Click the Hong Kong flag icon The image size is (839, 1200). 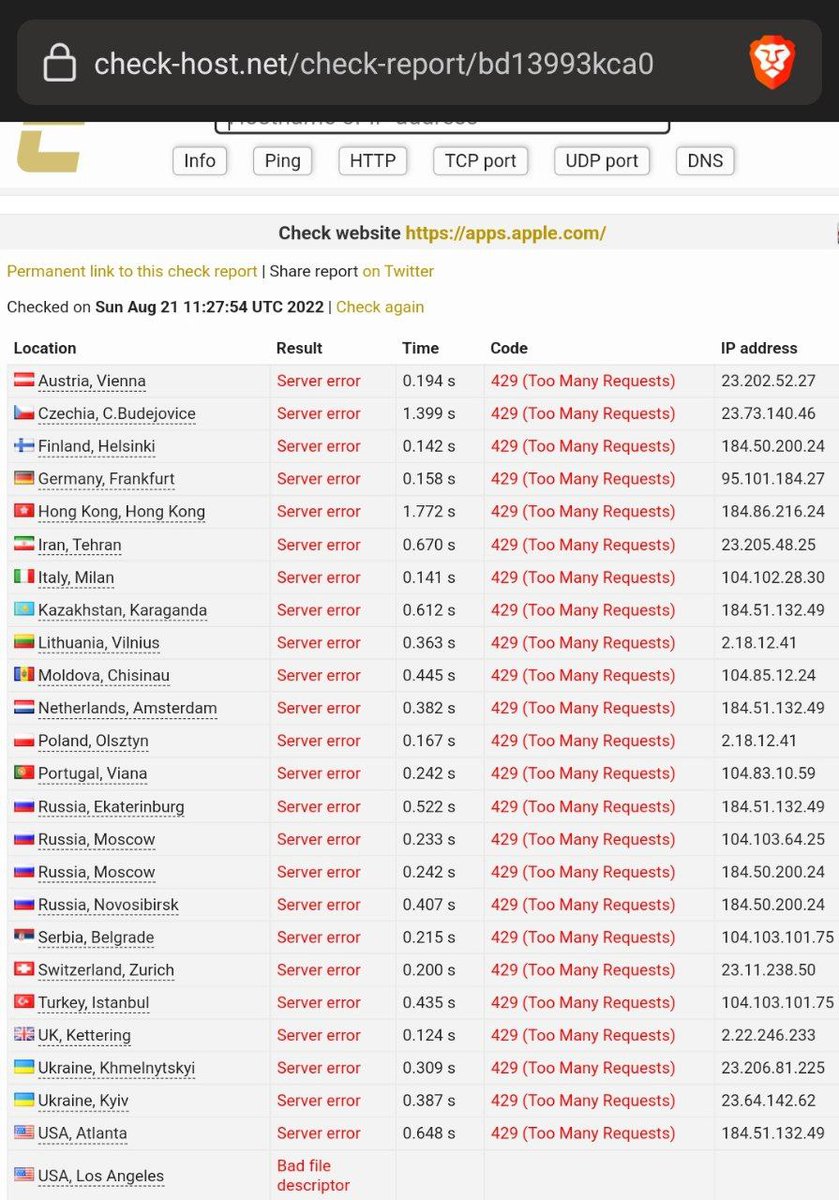[24, 511]
